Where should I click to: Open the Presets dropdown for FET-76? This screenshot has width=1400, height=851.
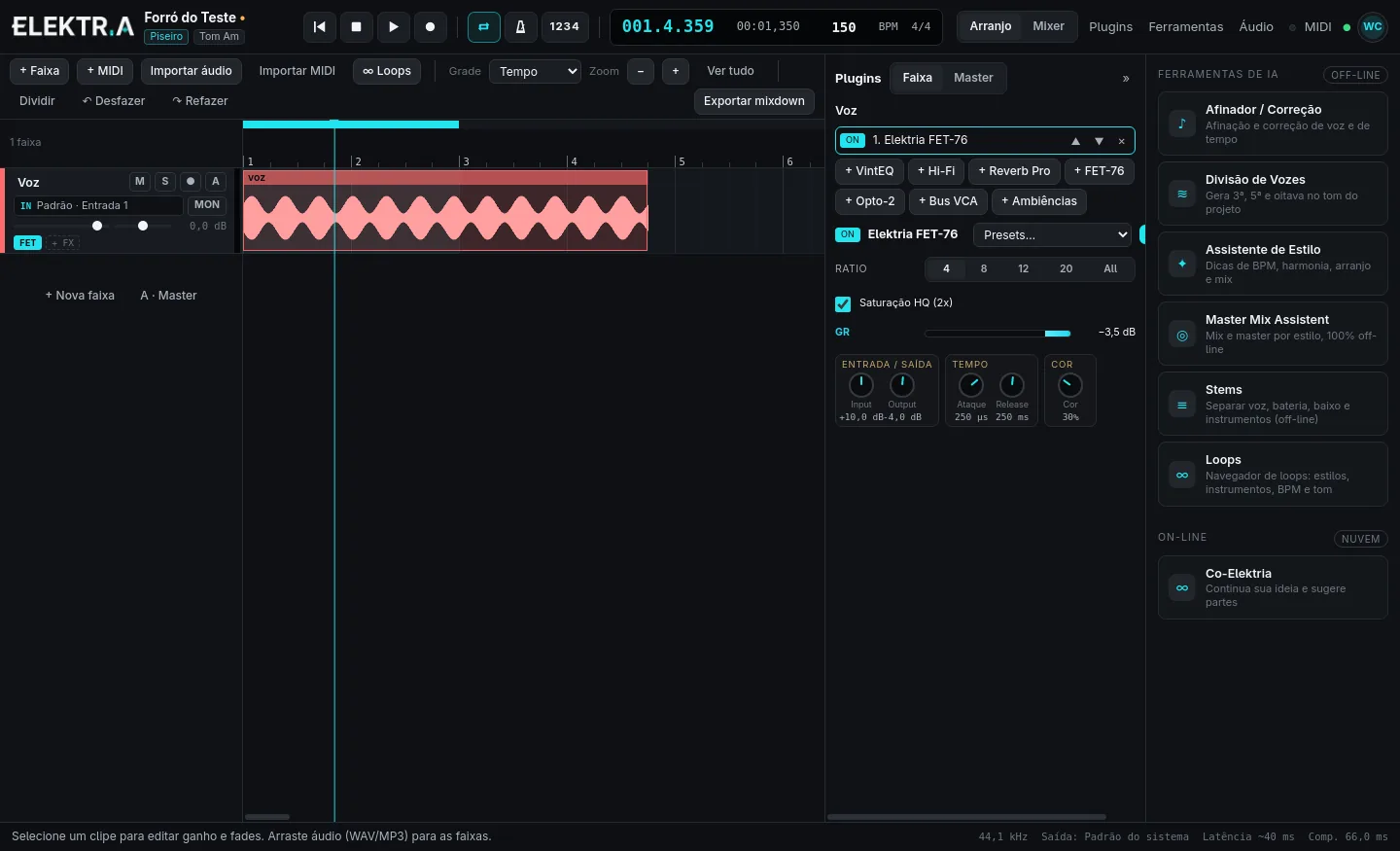click(1053, 234)
